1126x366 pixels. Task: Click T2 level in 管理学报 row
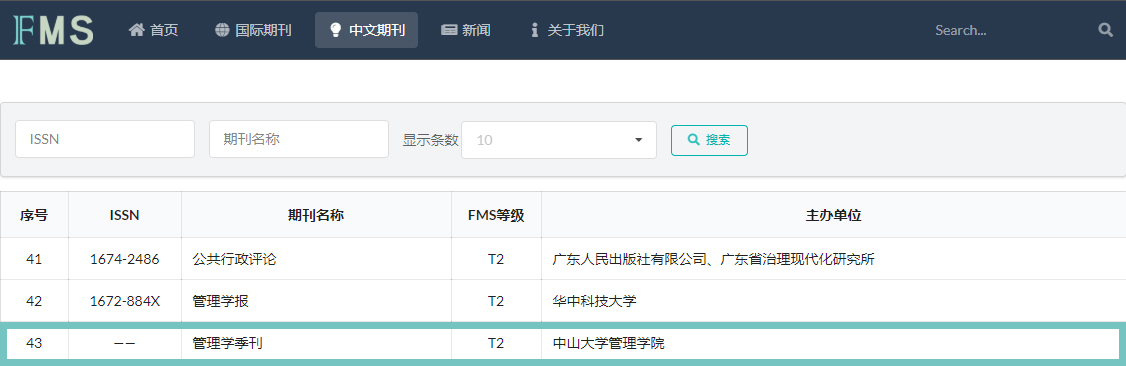pos(496,301)
